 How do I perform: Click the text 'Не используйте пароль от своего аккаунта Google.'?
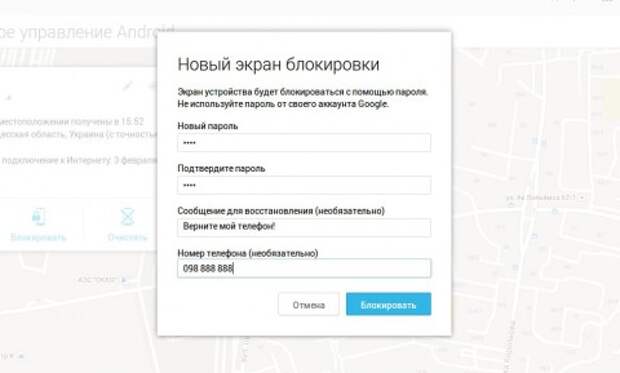point(283,104)
